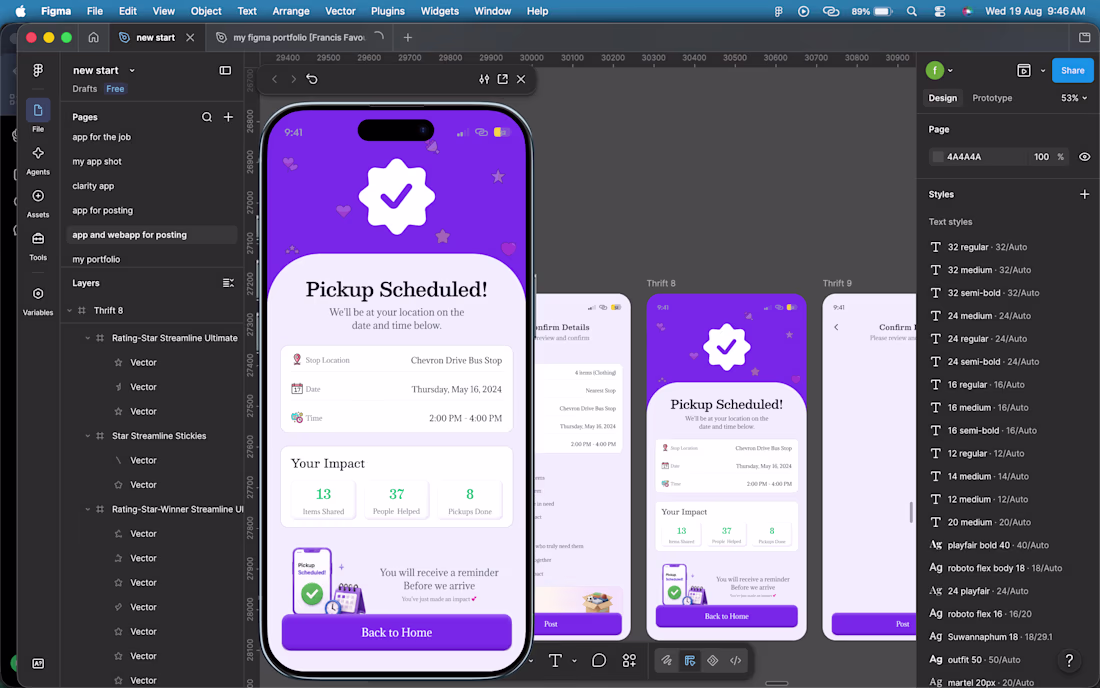Open the Drafts link

coord(84,89)
